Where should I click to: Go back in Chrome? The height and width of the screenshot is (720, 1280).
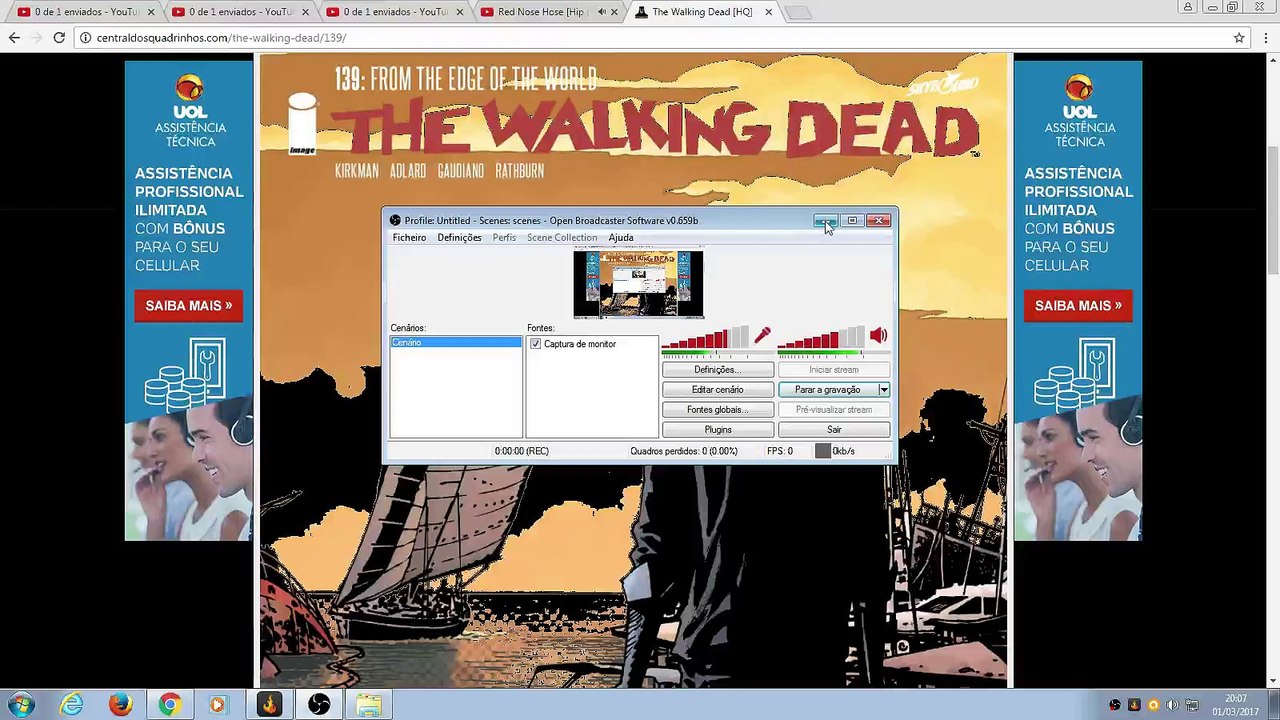tap(14, 37)
